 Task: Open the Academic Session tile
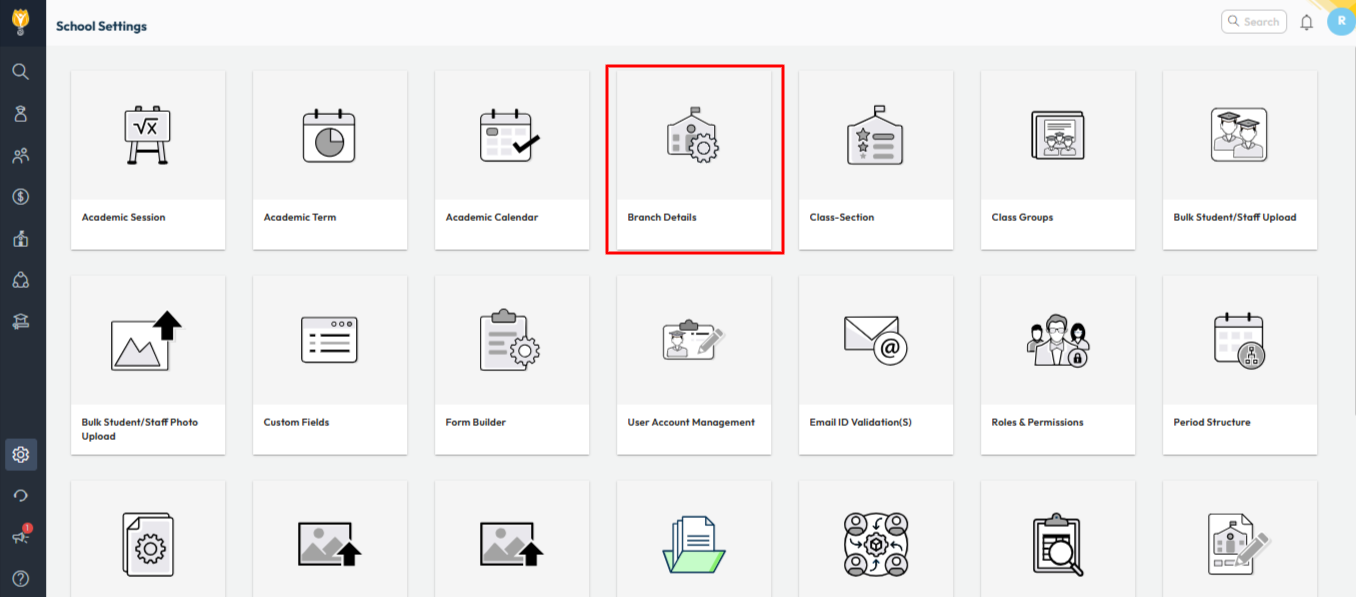[148, 160]
